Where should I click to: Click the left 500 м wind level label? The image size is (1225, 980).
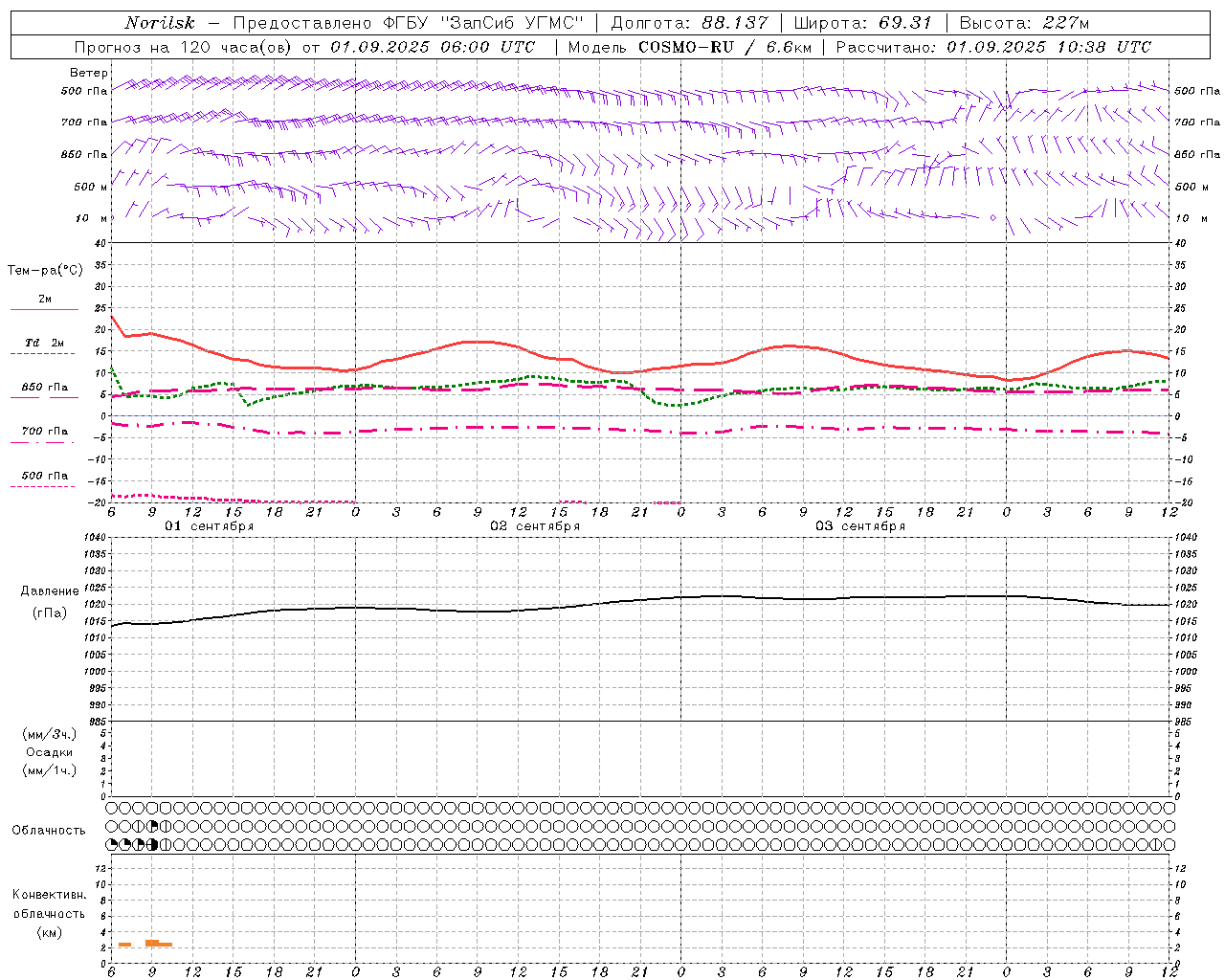coord(92,187)
